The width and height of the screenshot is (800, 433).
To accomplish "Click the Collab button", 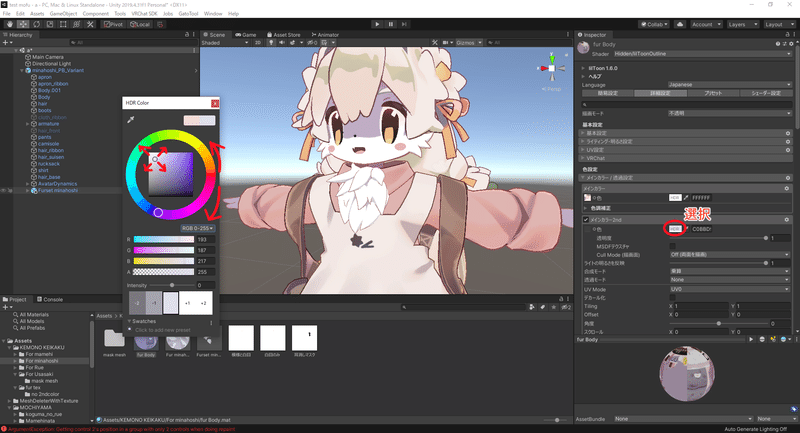I will tap(655, 24).
